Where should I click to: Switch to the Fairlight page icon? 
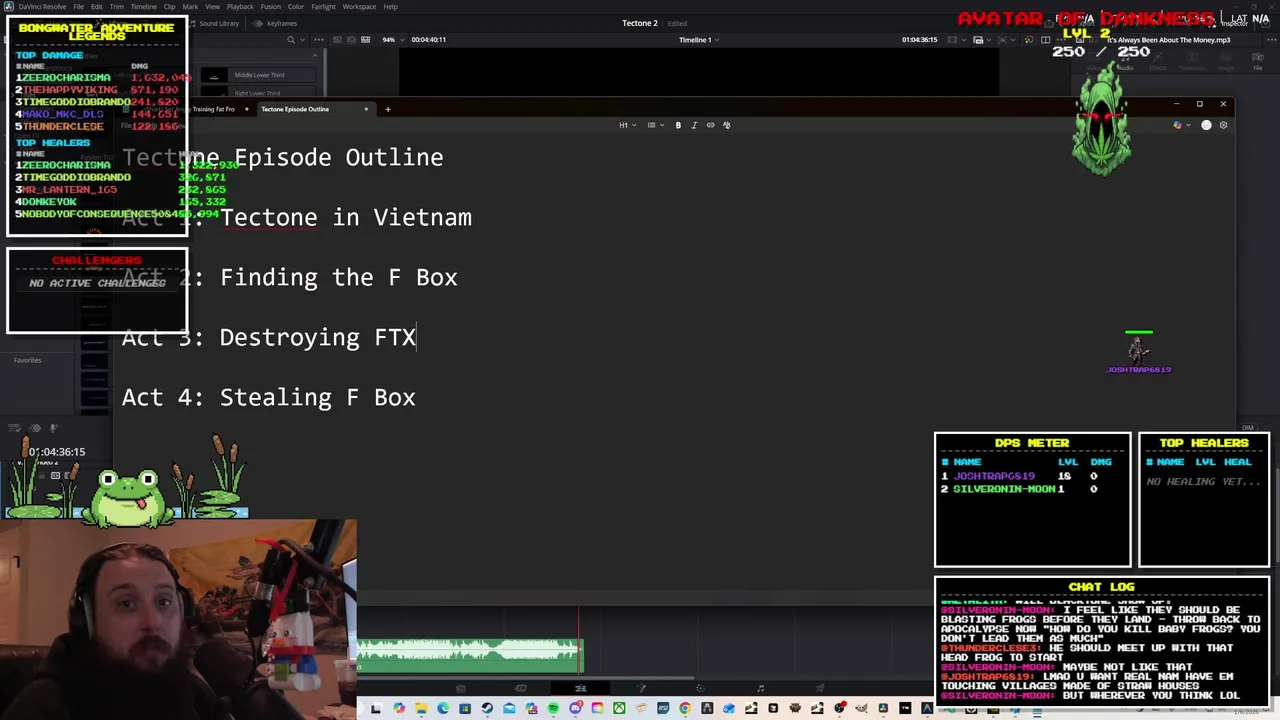761,688
